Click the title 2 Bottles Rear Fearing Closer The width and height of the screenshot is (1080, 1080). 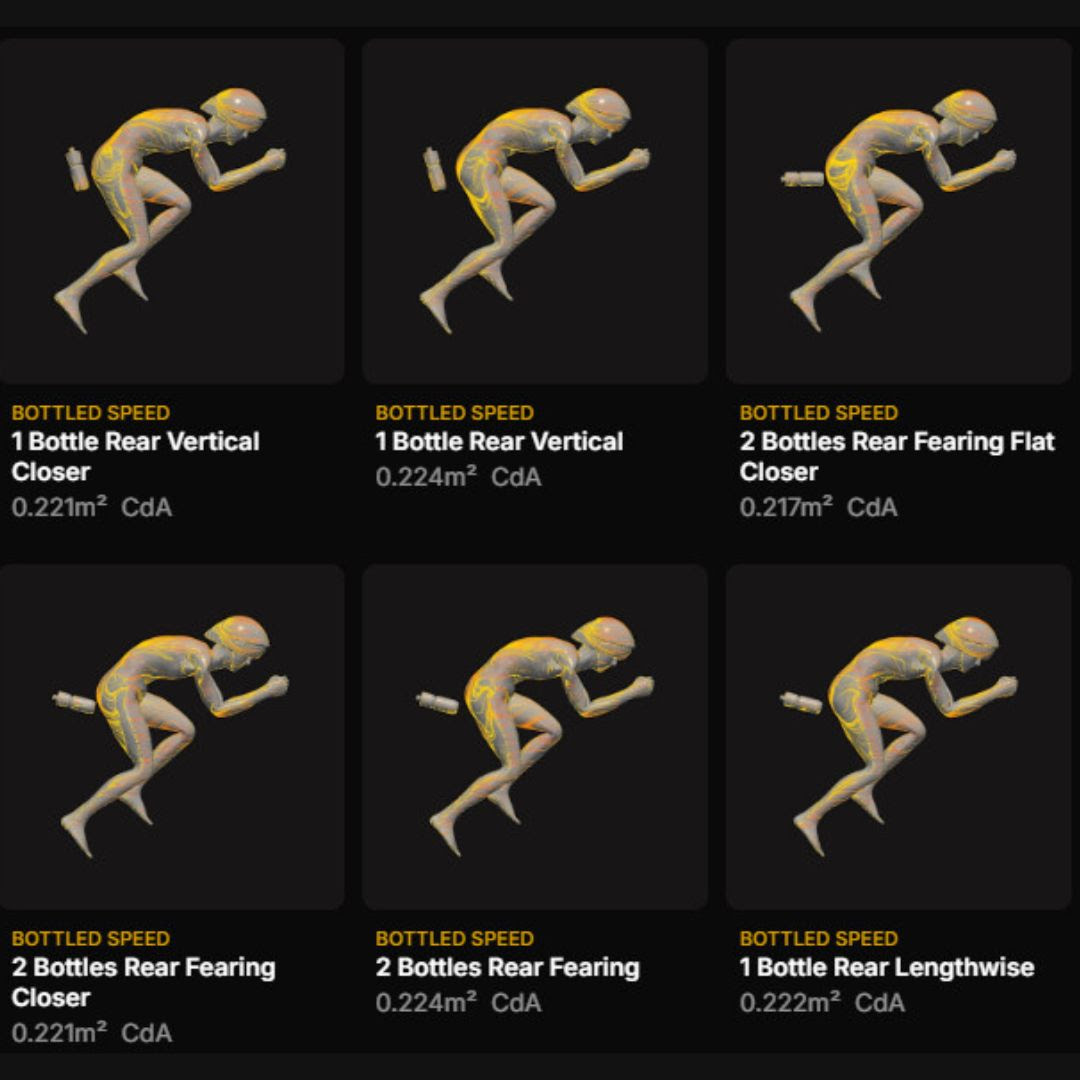(x=143, y=982)
